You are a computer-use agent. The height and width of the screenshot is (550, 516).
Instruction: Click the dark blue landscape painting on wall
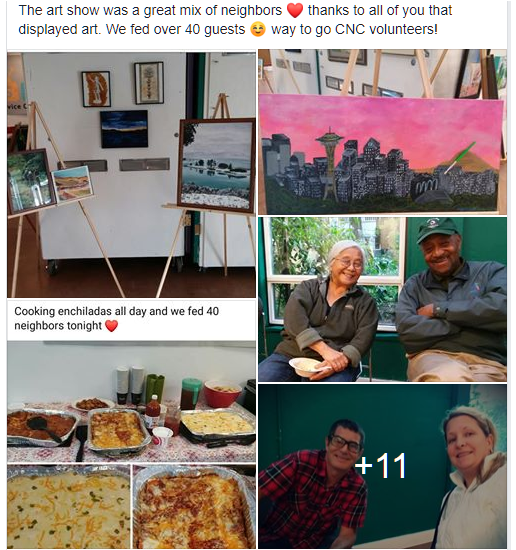124,129
